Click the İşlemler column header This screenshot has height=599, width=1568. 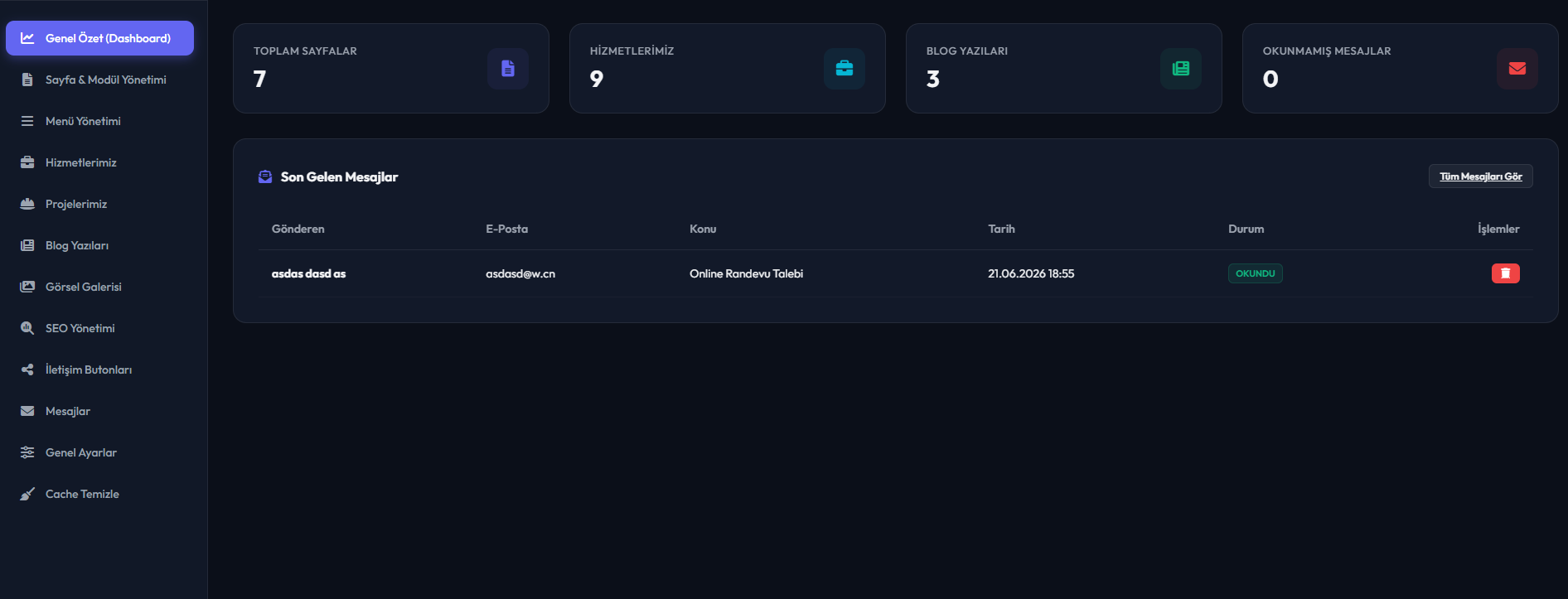(x=1498, y=229)
